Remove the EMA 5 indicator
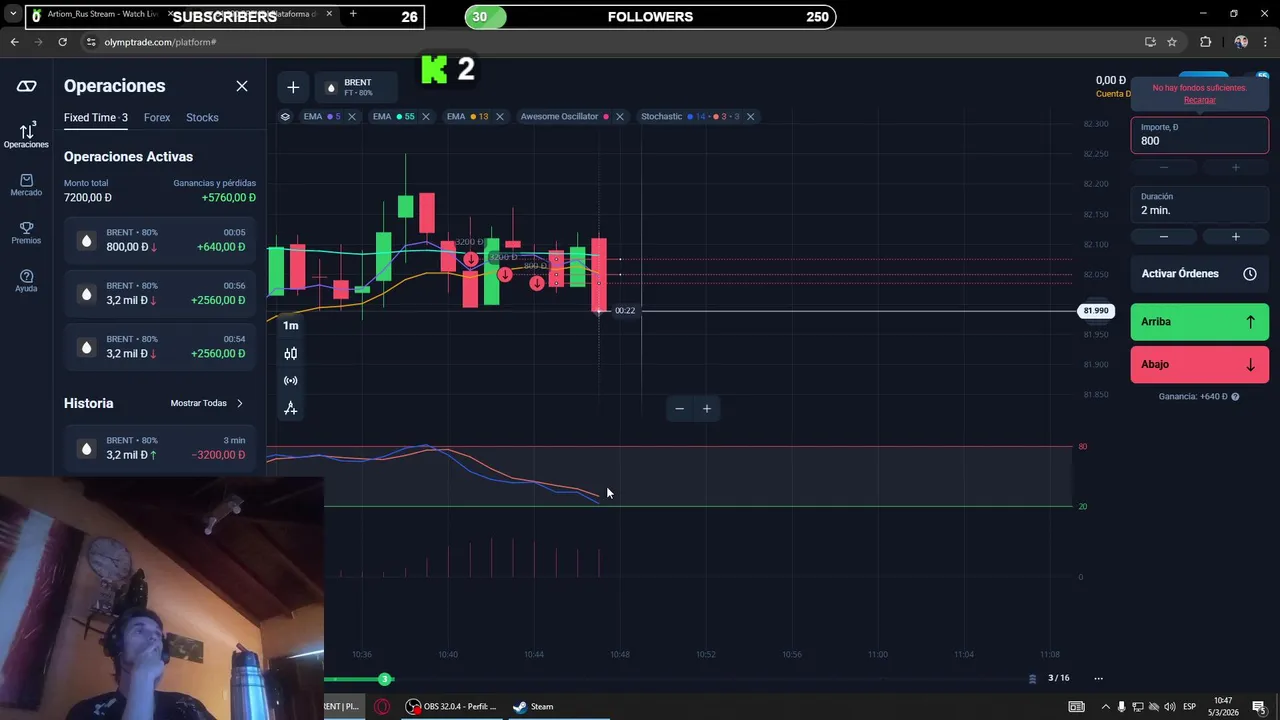 351,117
